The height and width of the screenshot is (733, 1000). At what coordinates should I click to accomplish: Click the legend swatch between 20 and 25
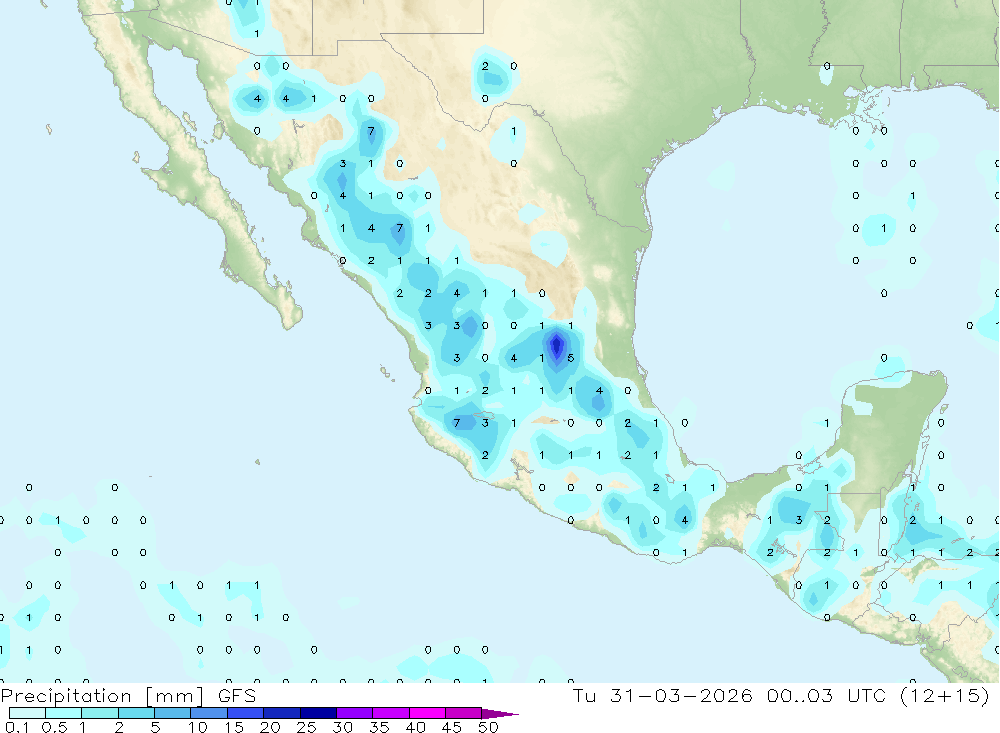click(282, 713)
